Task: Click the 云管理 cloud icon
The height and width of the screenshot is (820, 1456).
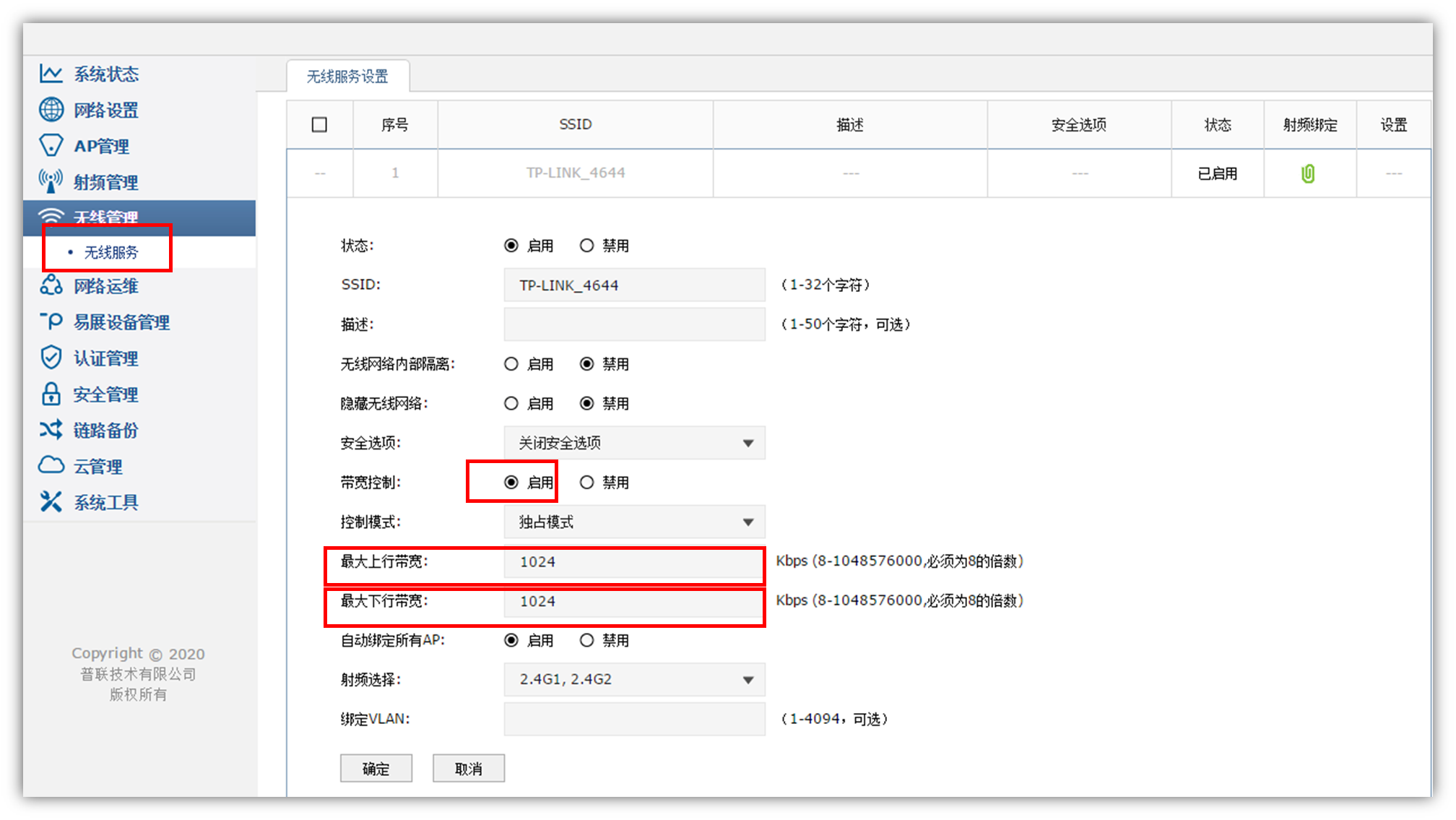Action: (51, 465)
